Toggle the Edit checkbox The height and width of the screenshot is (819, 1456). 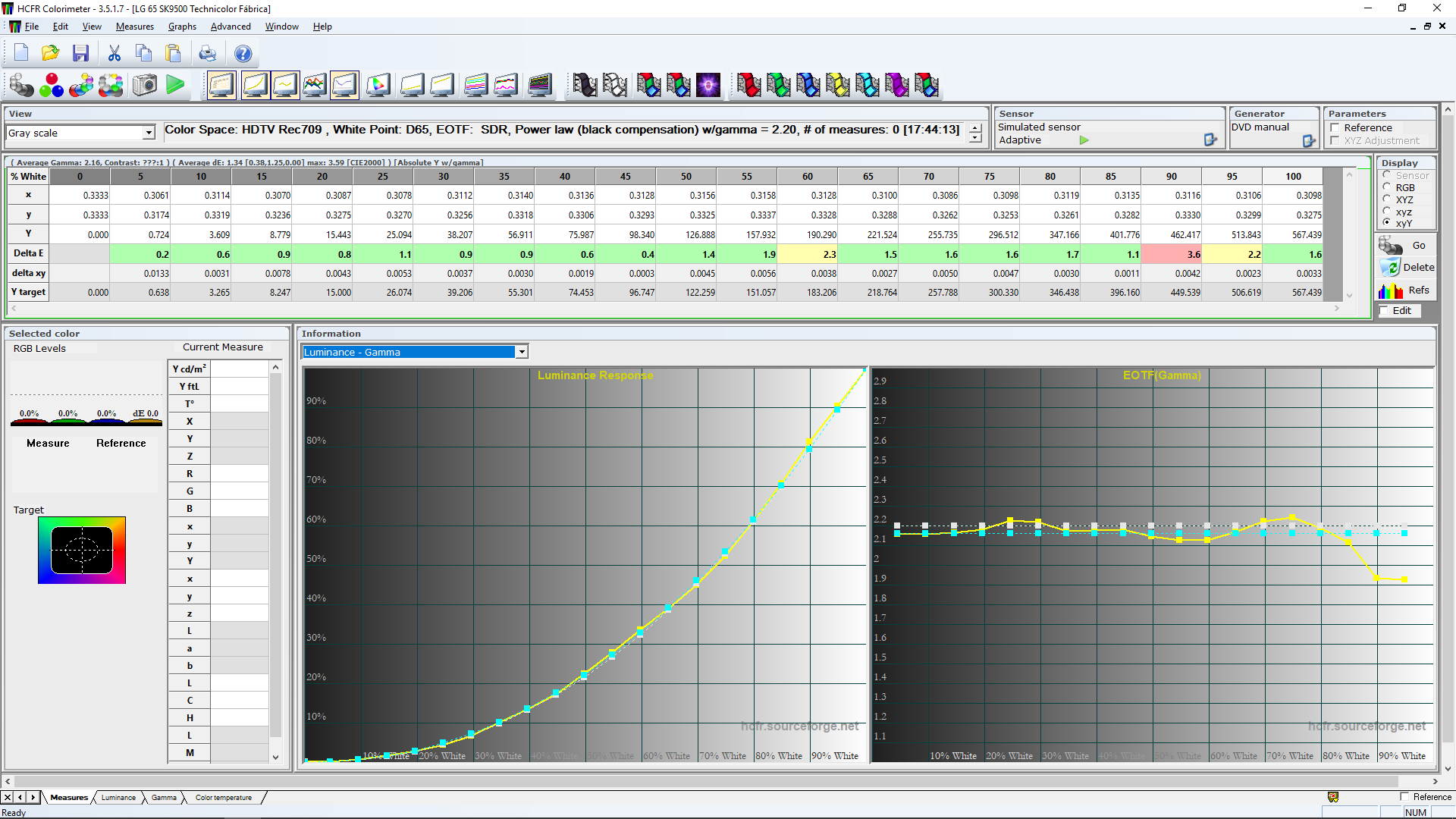pyautogui.click(x=1385, y=310)
